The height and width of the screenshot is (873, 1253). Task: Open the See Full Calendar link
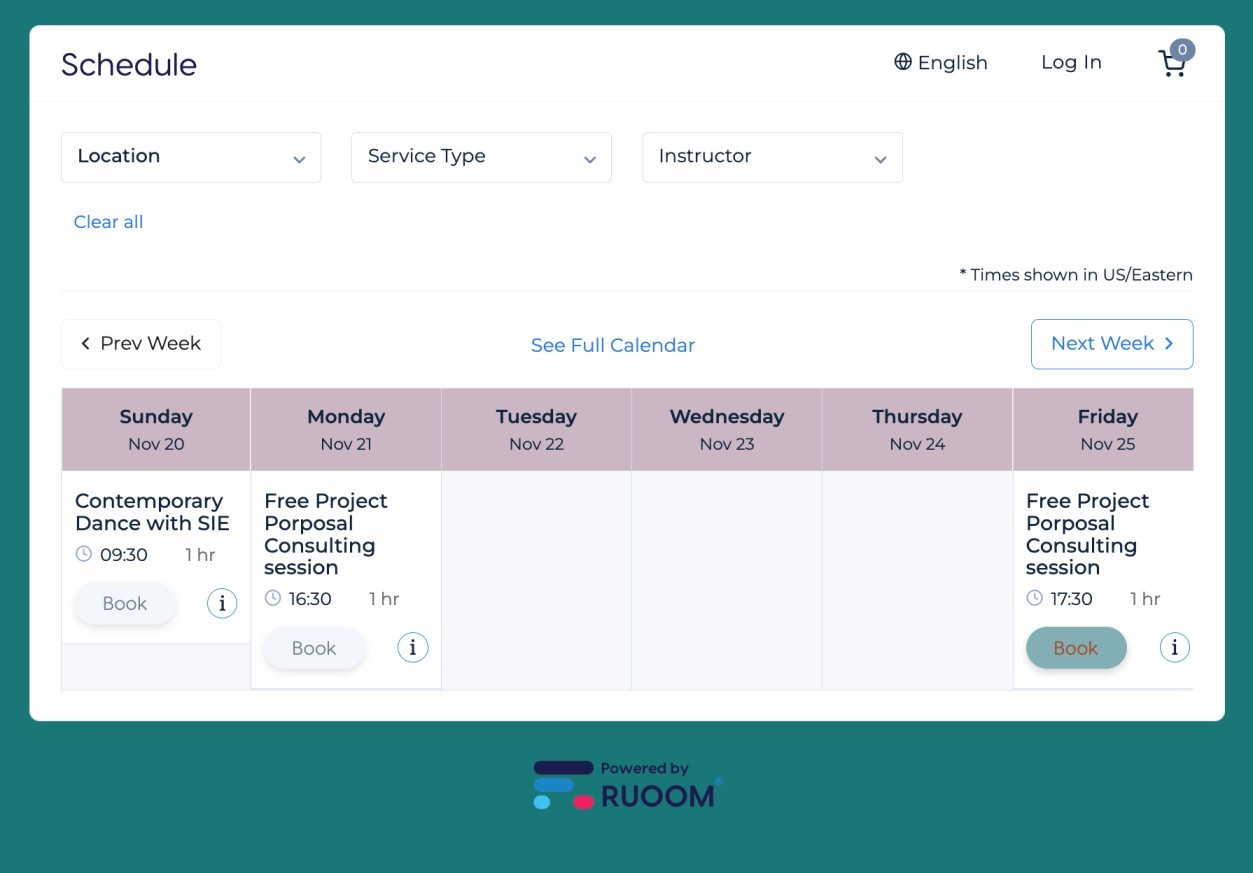coord(612,345)
